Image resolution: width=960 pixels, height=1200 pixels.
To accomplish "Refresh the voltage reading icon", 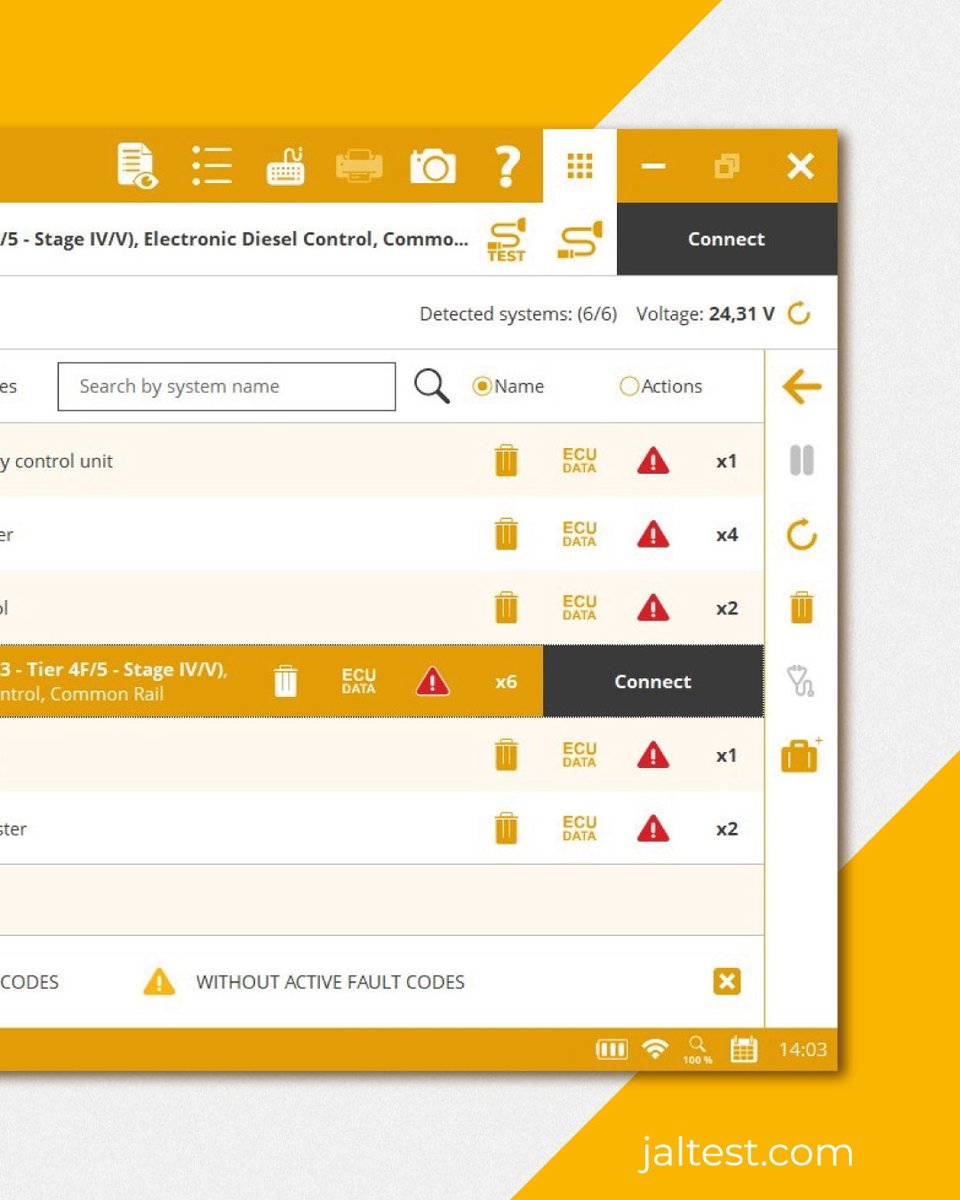I will tap(798, 314).
